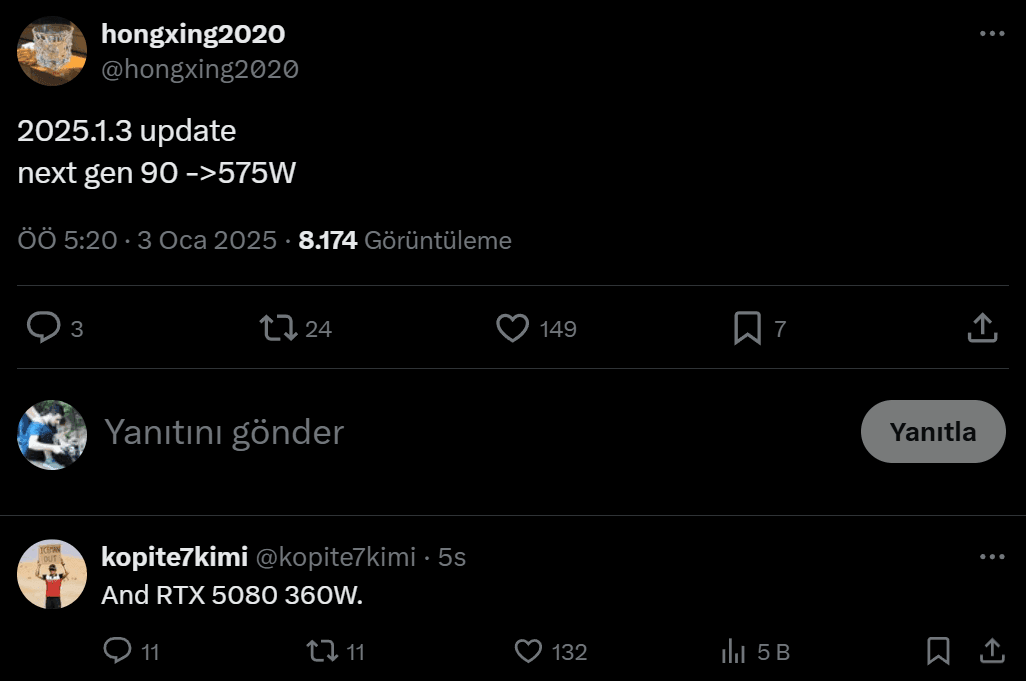Repost kopite7kimi's reply
Image resolution: width=1026 pixels, height=681 pixels.
[321, 652]
